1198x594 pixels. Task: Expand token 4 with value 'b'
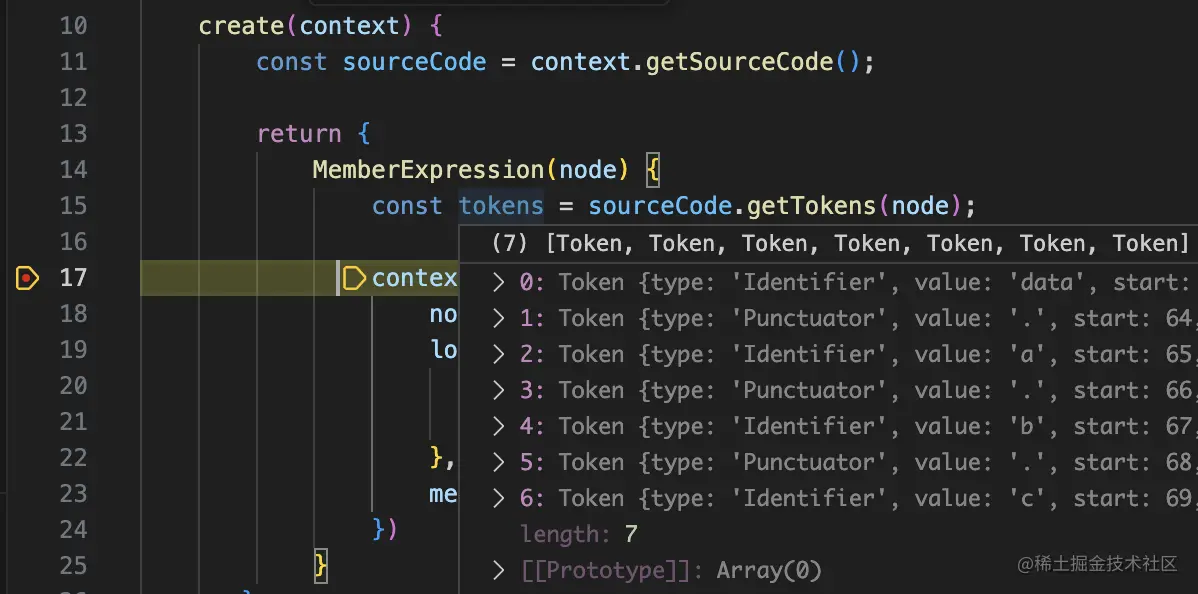pos(498,426)
